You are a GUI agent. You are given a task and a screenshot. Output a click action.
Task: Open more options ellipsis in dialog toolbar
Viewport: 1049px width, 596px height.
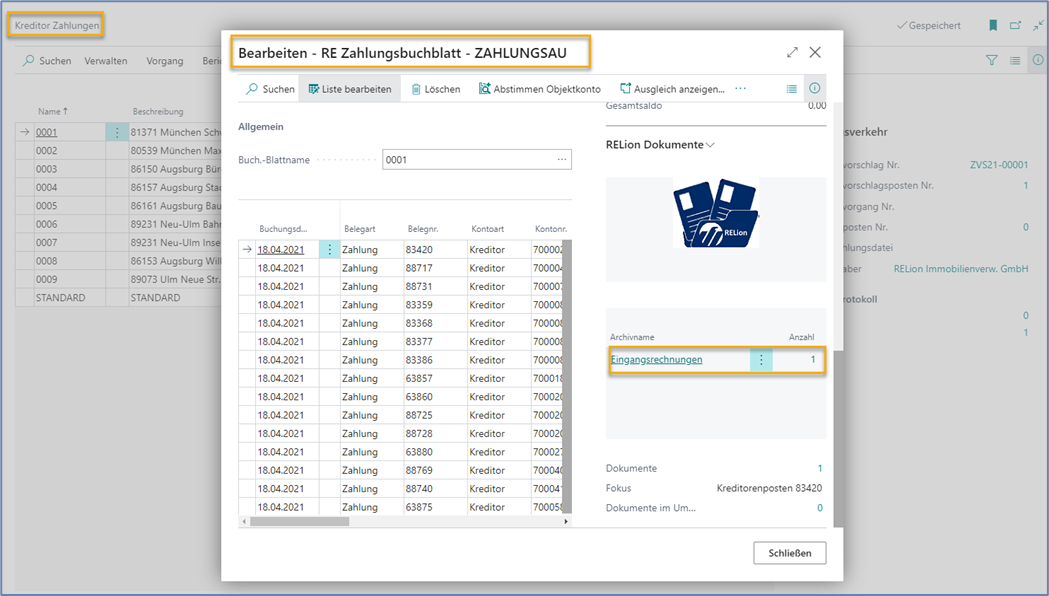740,89
